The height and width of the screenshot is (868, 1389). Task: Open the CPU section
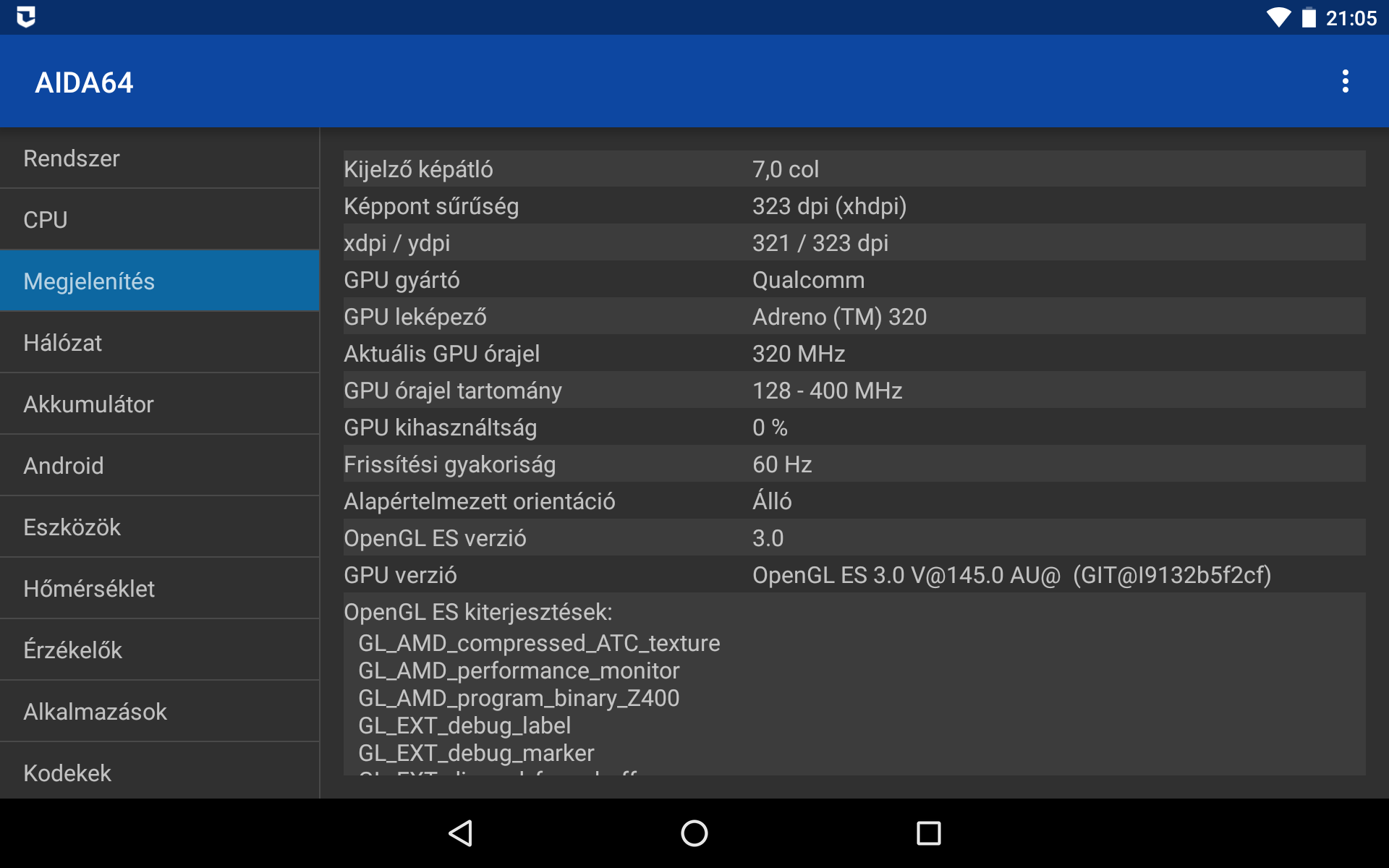coord(159,220)
